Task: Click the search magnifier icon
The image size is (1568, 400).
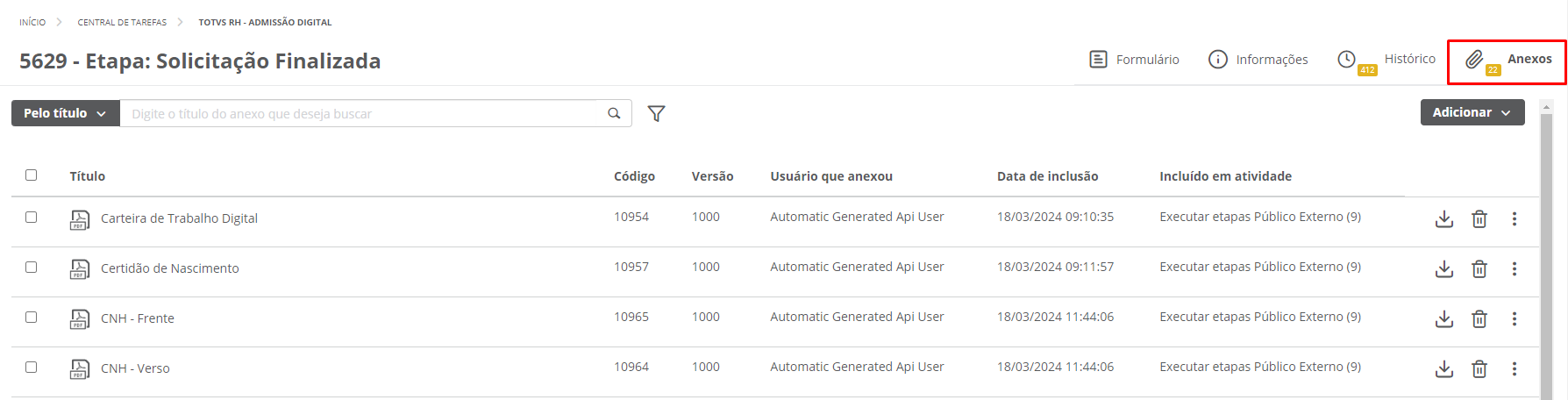Action: coord(614,113)
